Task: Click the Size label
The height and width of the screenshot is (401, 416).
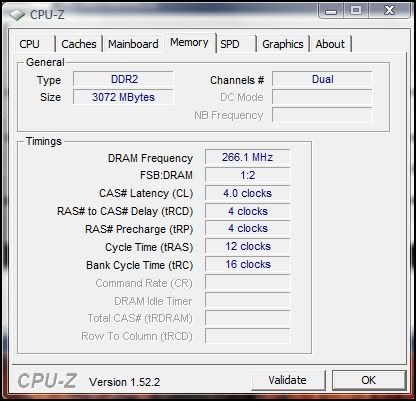Action: coord(50,97)
